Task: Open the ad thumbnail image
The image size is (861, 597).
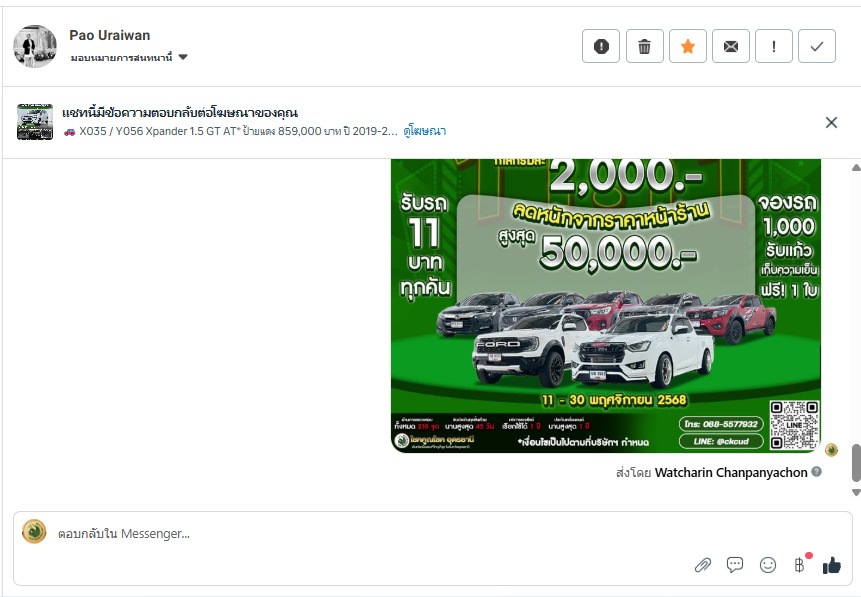Action: (35, 122)
